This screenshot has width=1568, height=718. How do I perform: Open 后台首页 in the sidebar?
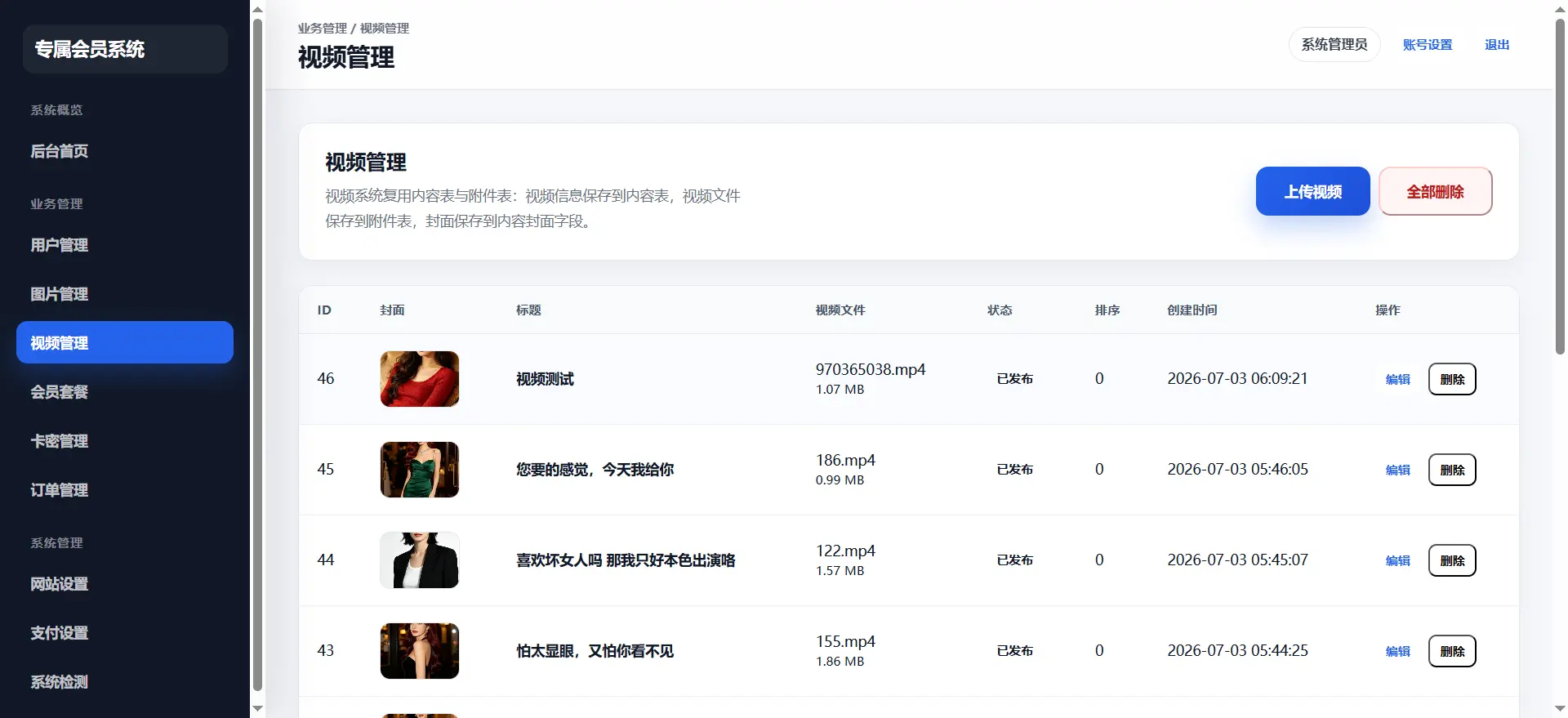pos(125,151)
